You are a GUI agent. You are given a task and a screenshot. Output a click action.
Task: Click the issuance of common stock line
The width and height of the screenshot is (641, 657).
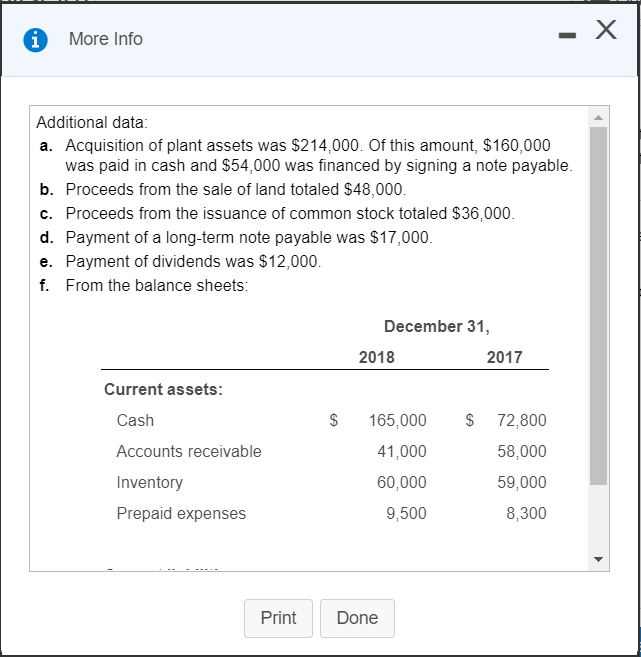coord(290,213)
